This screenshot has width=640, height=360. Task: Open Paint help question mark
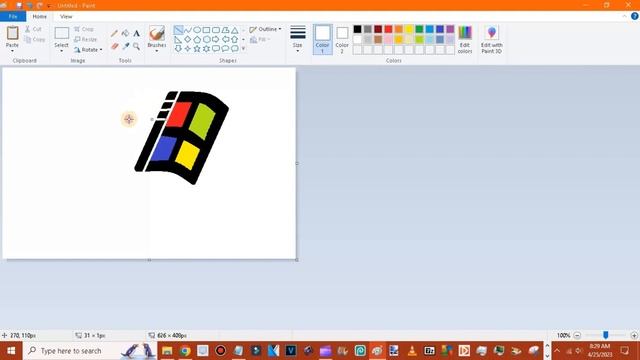635,16
